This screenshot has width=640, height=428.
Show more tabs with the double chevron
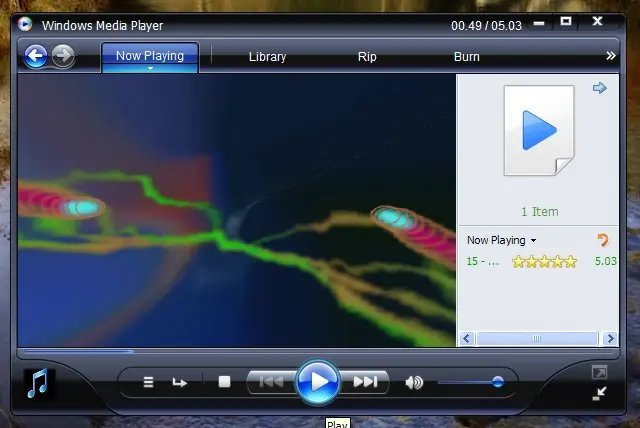tap(611, 56)
